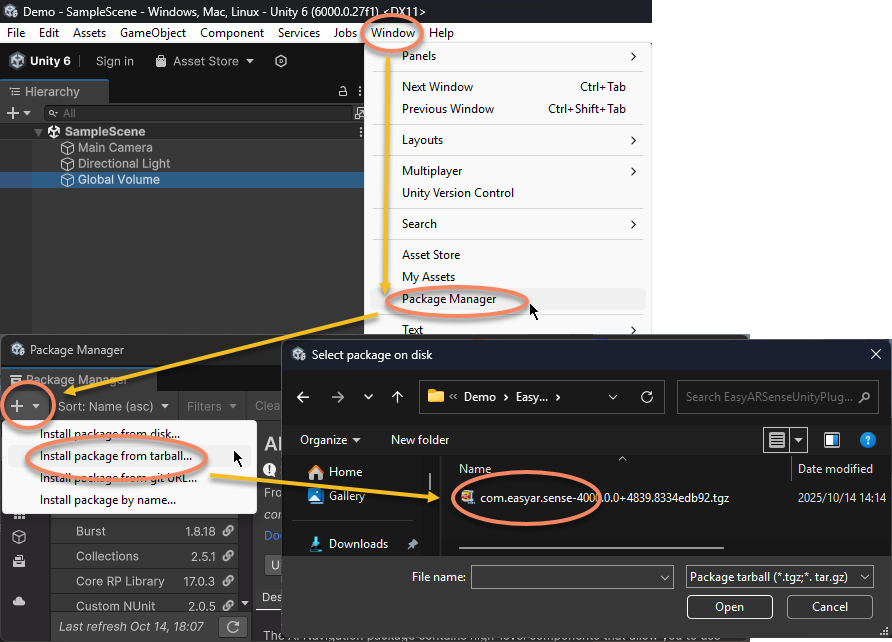Toggle the preview pane in the file dialog
Screen dimensions: 892x642
[831, 440]
